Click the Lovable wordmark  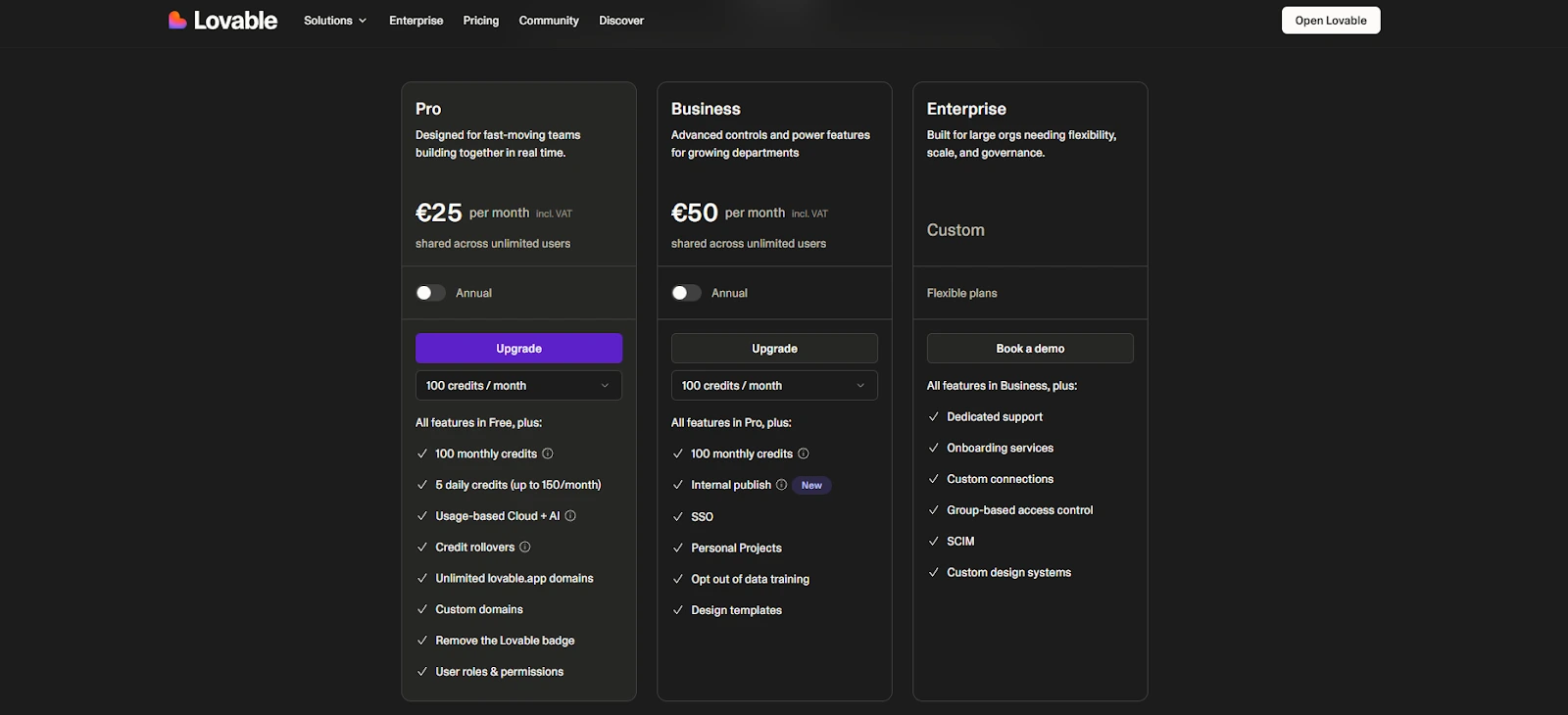click(x=235, y=21)
